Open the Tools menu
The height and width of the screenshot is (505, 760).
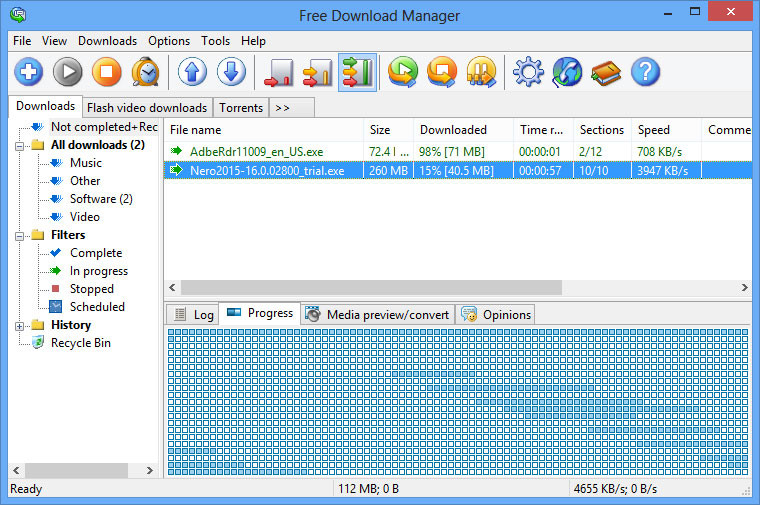[x=216, y=41]
